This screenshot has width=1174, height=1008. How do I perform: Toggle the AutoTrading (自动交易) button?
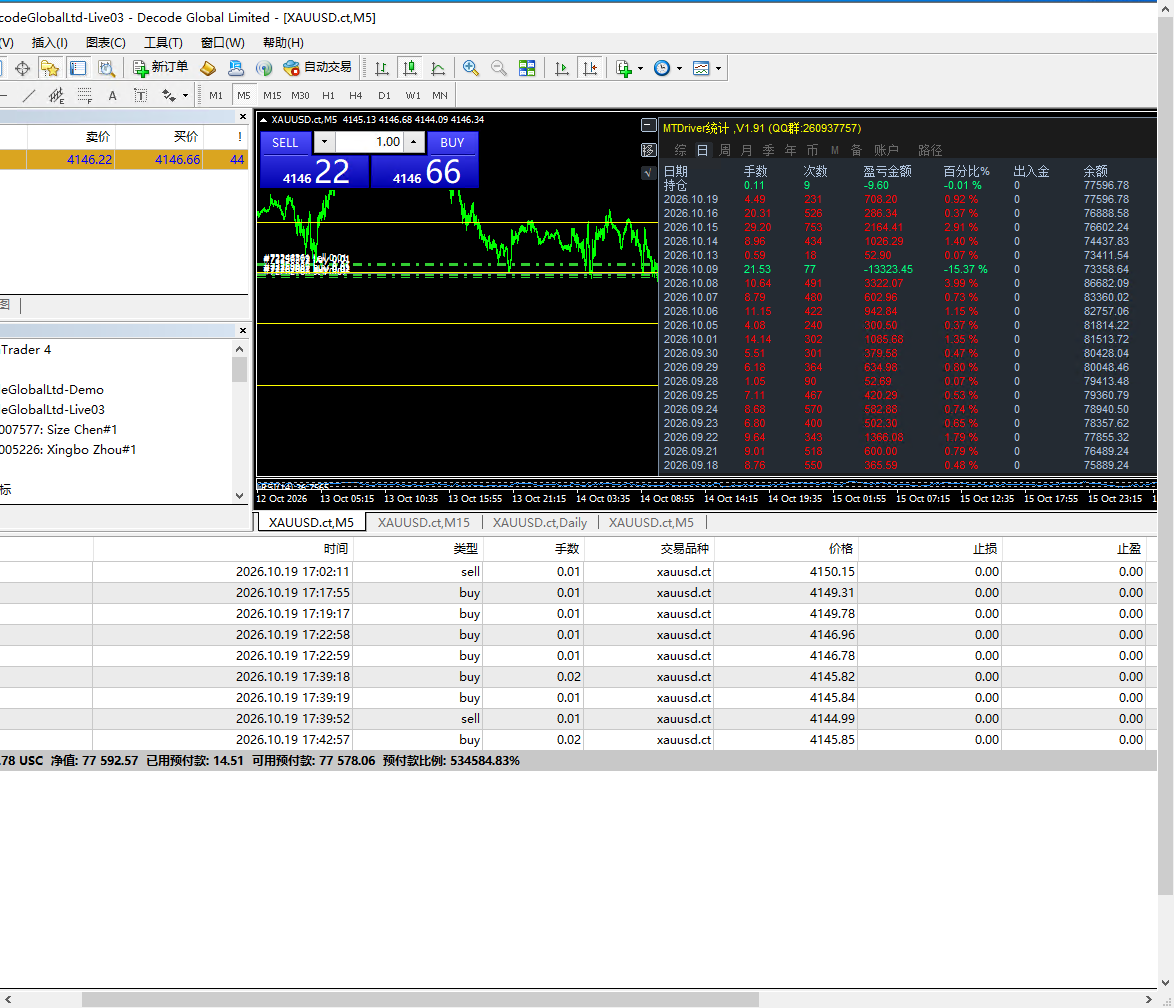tap(317, 68)
